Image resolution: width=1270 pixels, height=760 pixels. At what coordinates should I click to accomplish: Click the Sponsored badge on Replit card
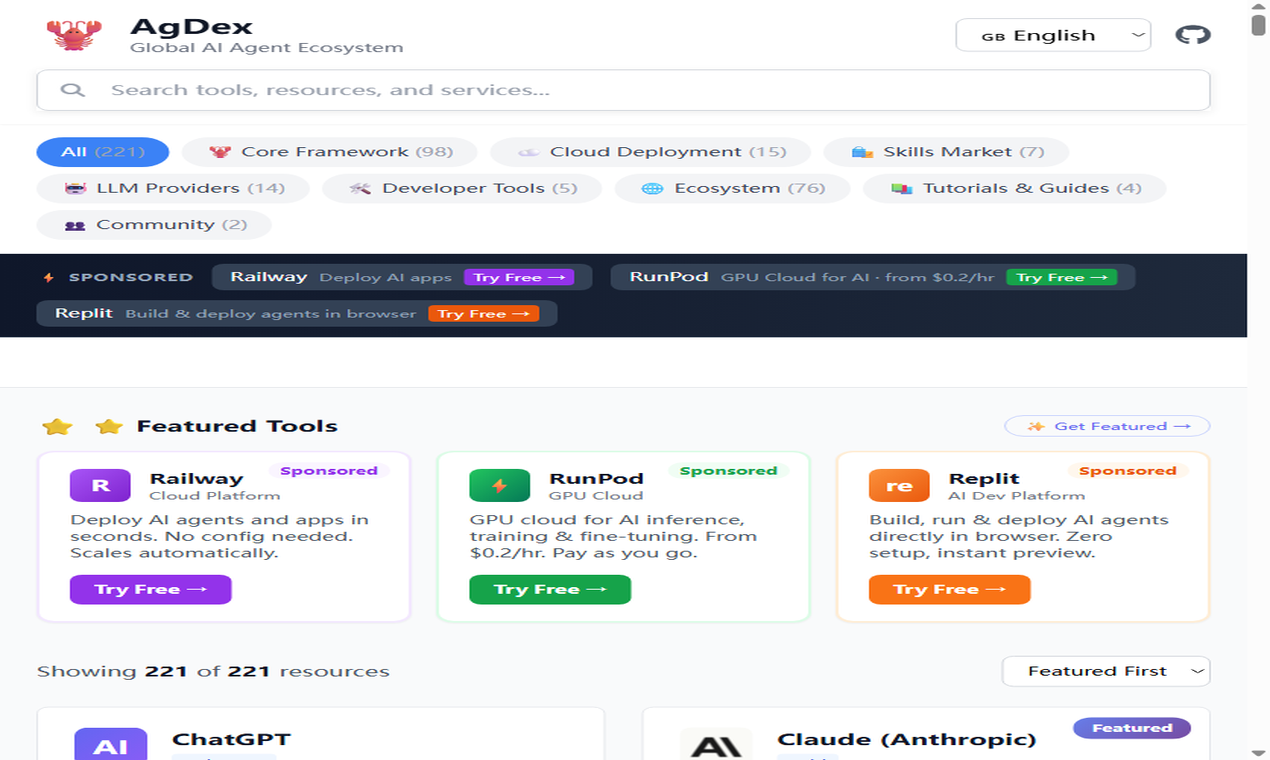(x=1128, y=471)
